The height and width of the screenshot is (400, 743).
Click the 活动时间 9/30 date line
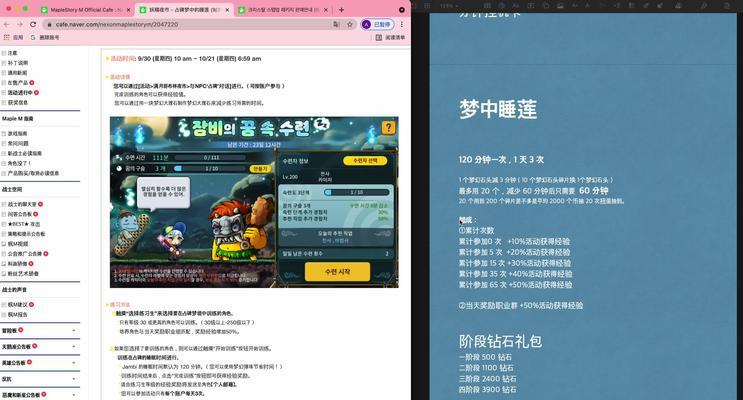coord(186,59)
